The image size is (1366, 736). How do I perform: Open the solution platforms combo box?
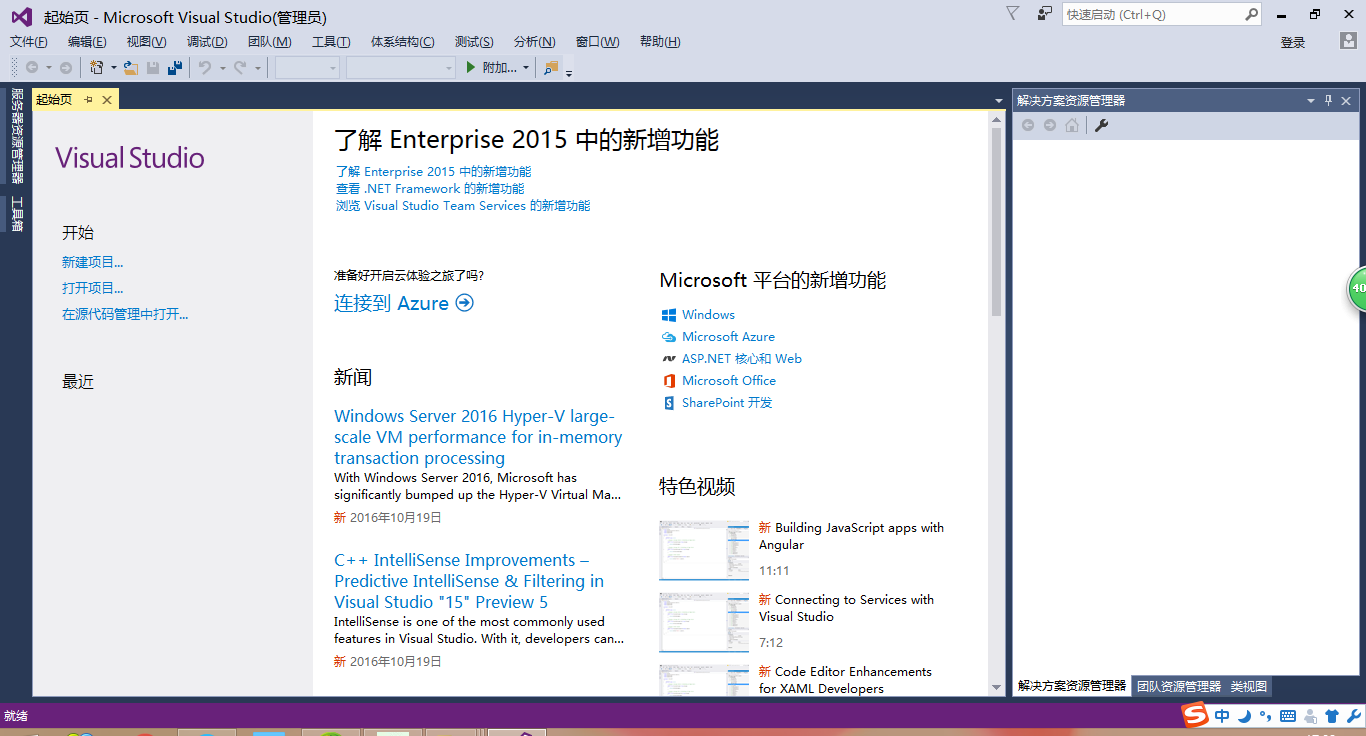401,67
